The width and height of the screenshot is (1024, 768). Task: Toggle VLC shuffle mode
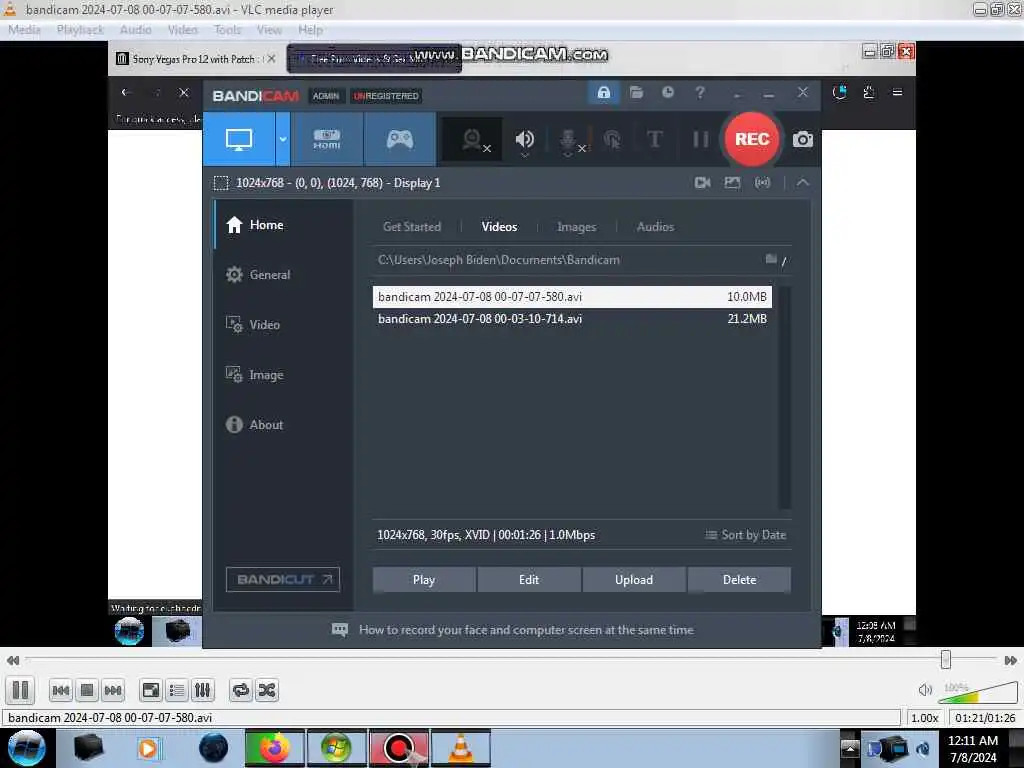click(x=267, y=690)
